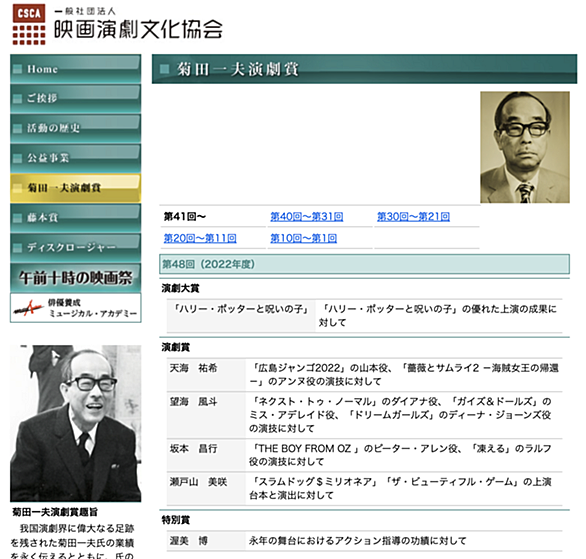Image resolution: width=586 pixels, height=559 pixels.
Task: Click the sepia portrait photo
Action: click(525, 147)
